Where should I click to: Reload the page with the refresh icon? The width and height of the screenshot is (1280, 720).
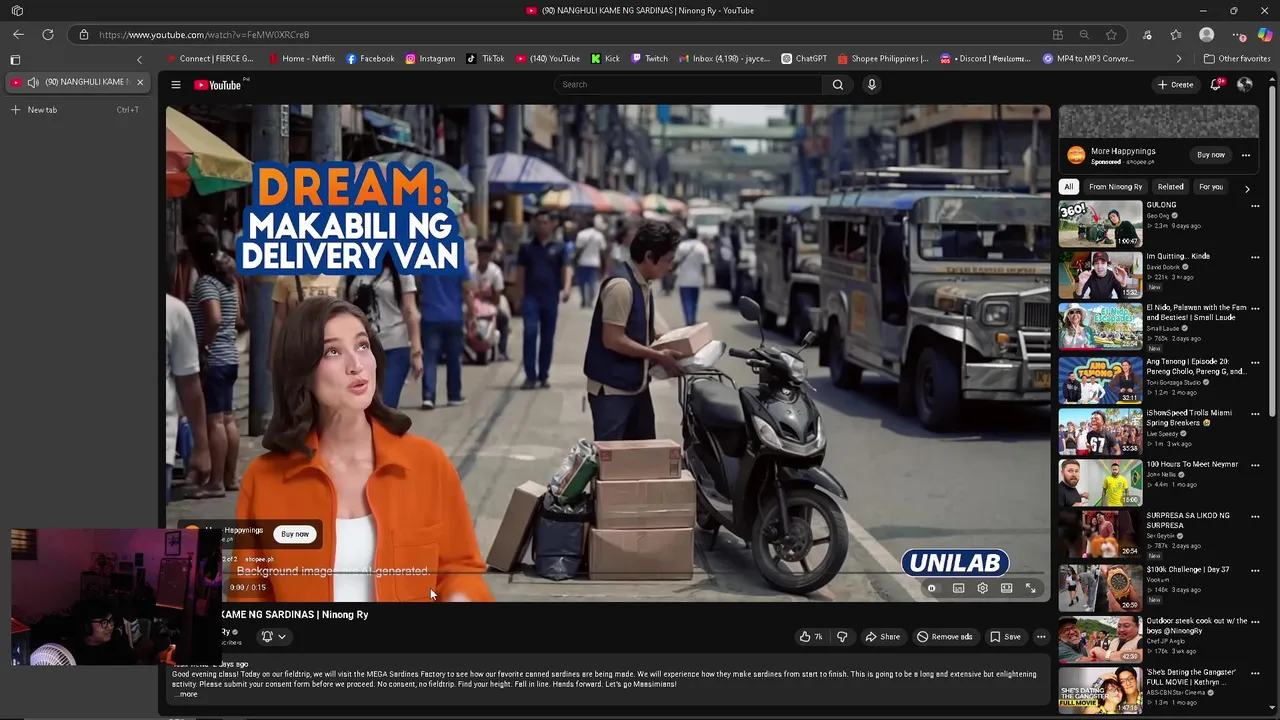point(47,35)
